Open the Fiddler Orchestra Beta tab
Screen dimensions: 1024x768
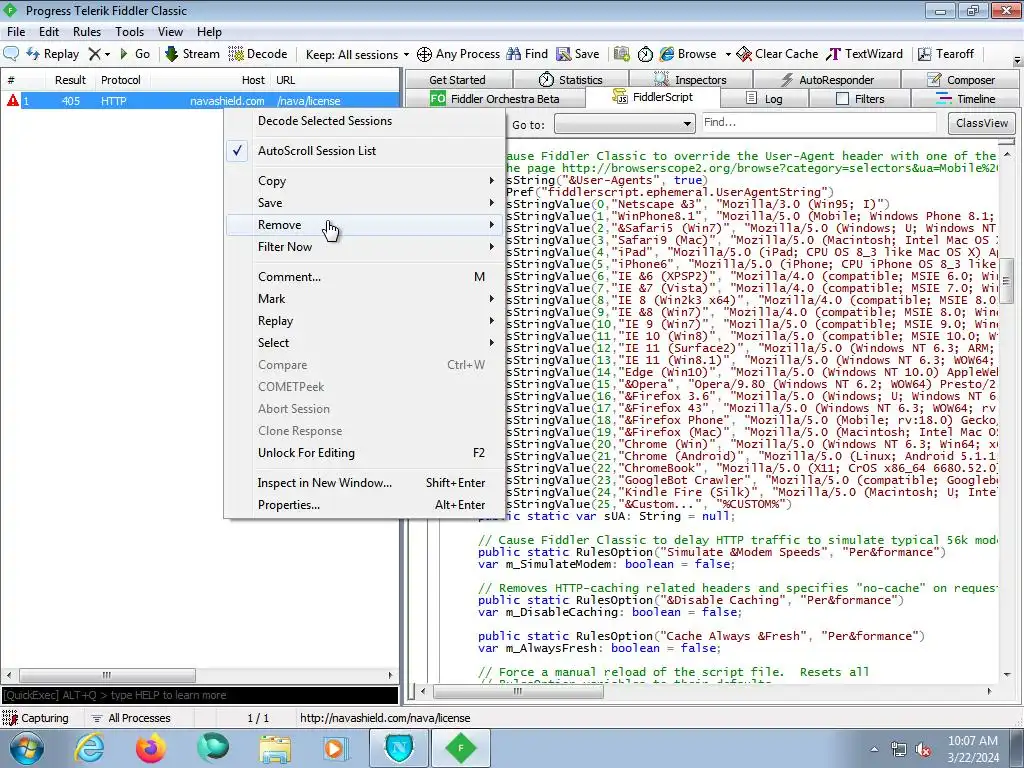tap(495, 99)
